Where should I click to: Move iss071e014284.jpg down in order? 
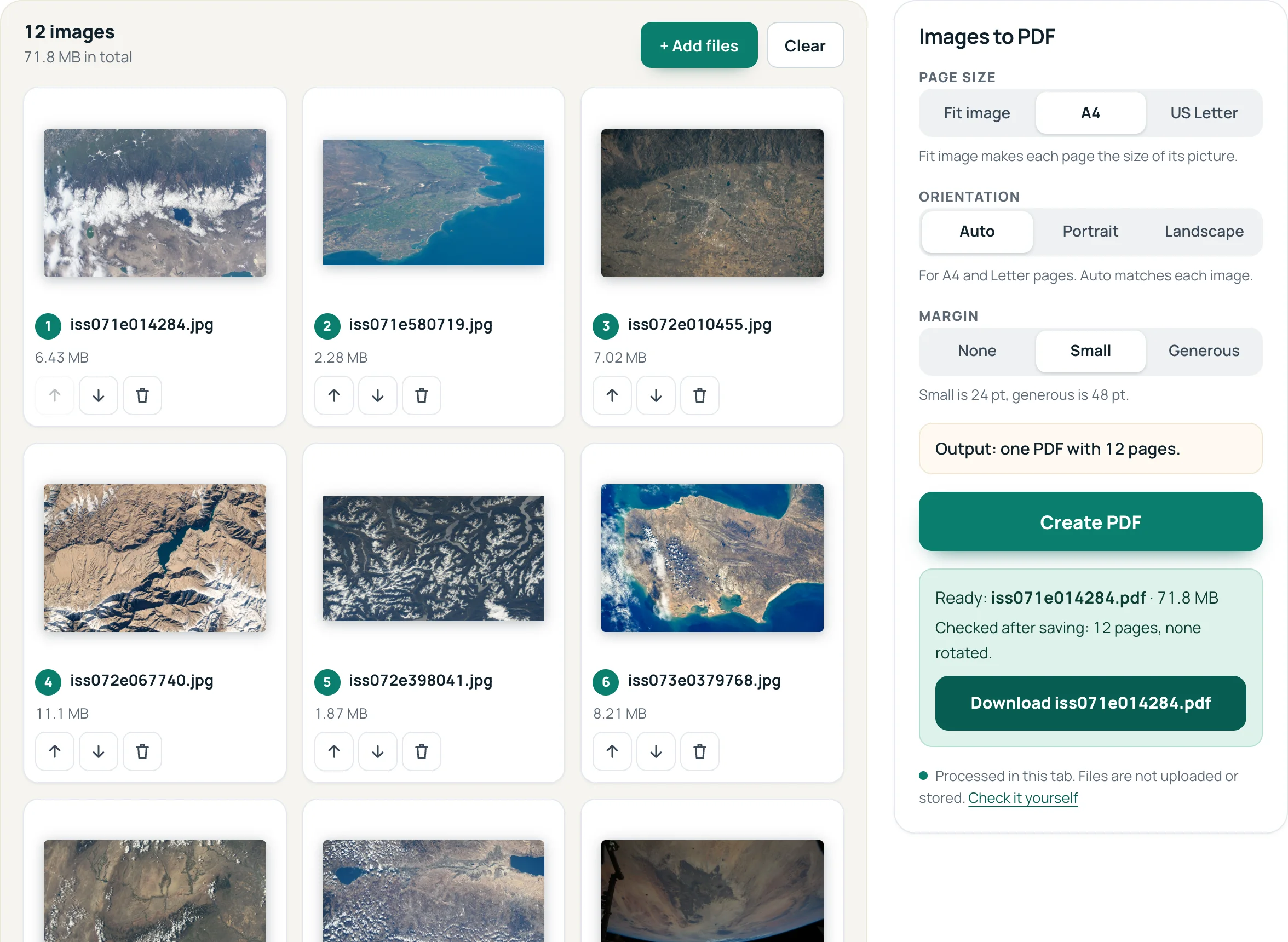[x=98, y=395]
